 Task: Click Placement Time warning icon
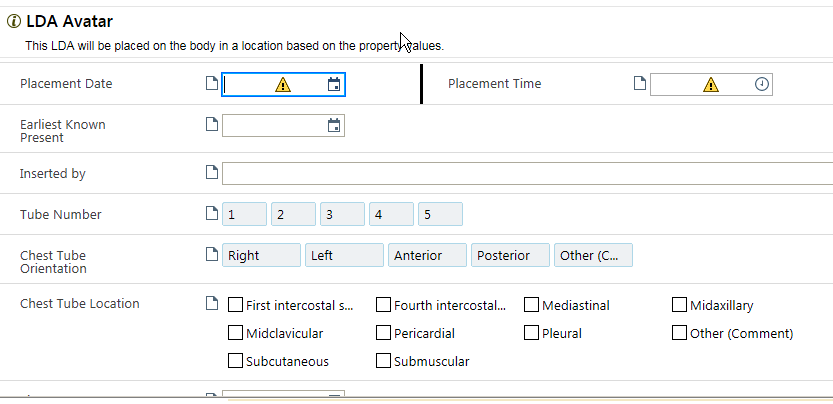point(711,85)
